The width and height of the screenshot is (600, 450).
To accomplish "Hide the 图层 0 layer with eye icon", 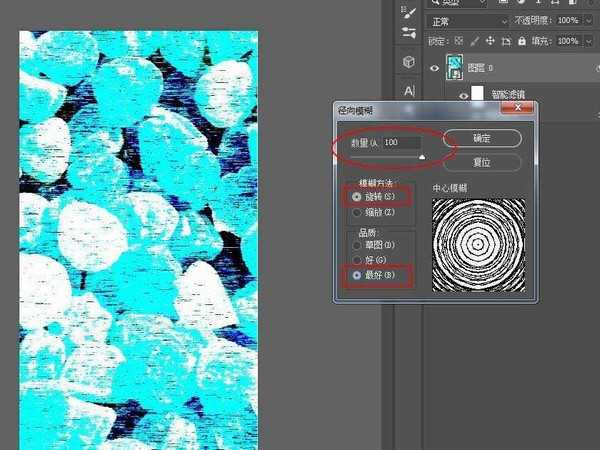I will (434, 69).
